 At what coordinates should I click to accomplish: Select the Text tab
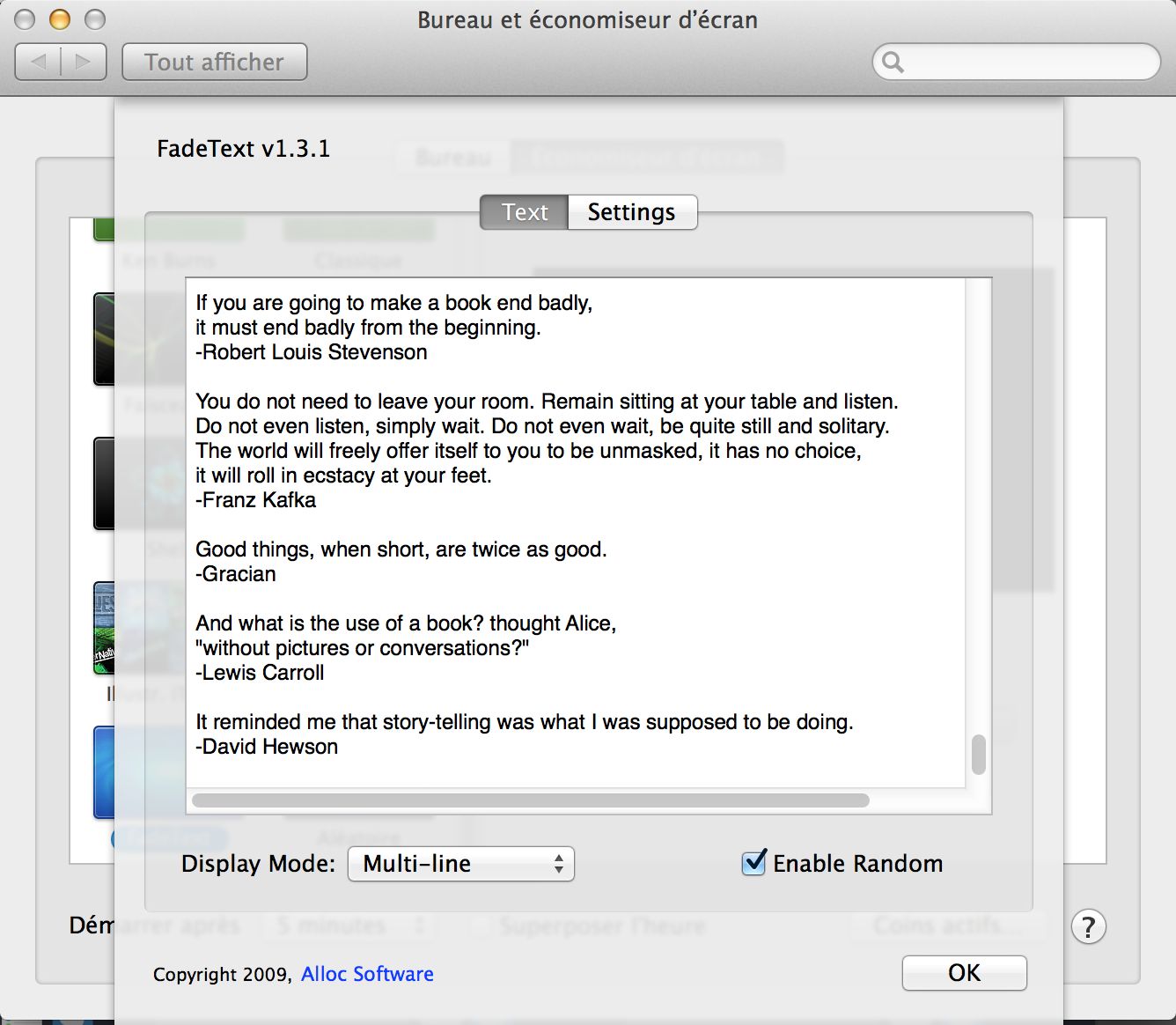pos(525,212)
